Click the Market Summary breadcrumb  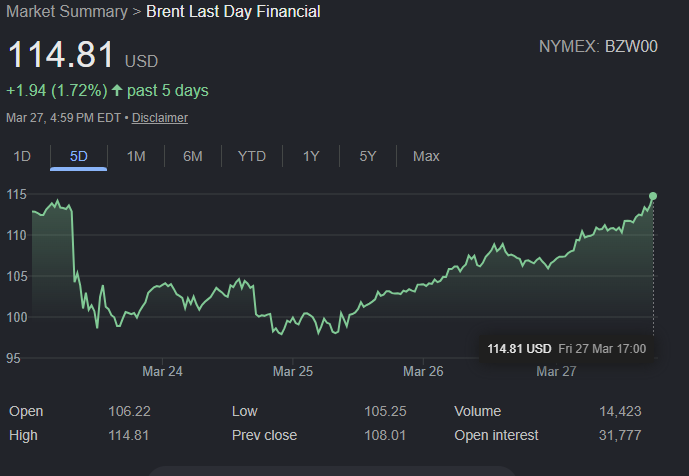point(65,12)
